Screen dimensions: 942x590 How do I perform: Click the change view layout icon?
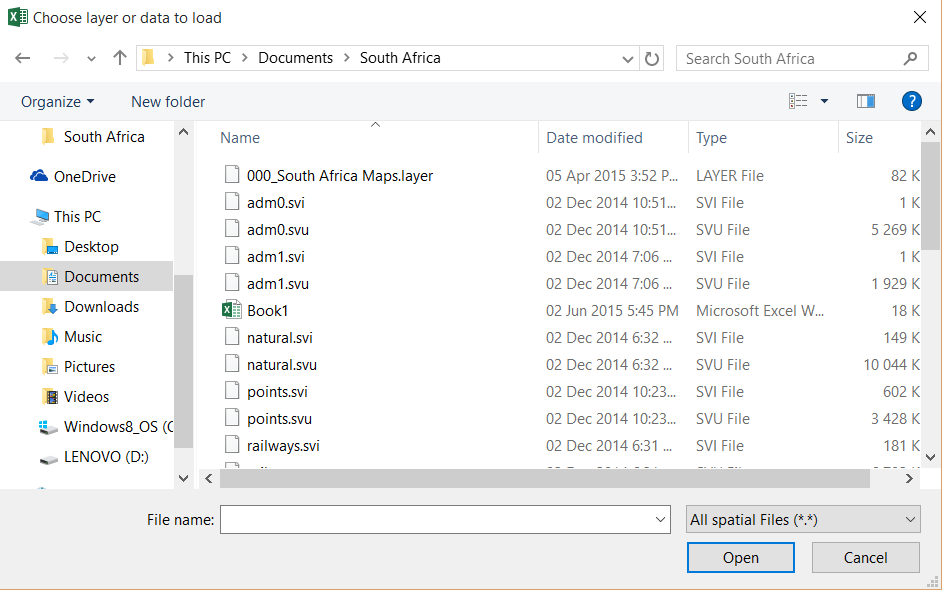tap(798, 101)
